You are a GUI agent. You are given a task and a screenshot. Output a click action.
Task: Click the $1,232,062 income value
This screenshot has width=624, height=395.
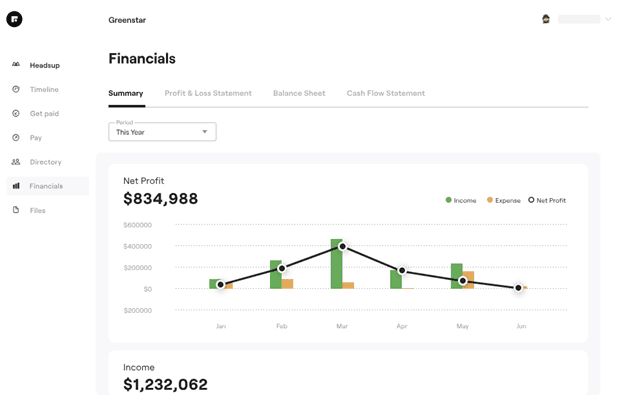click(x=165, y=384)
